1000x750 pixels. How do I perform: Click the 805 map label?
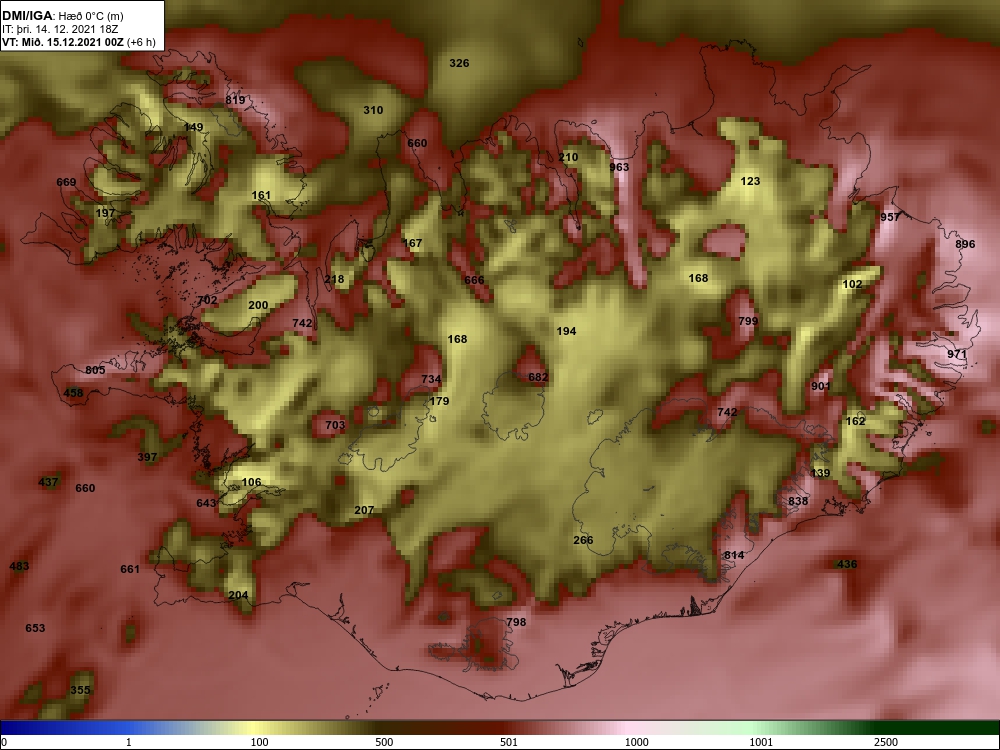(x=95, y=370)
